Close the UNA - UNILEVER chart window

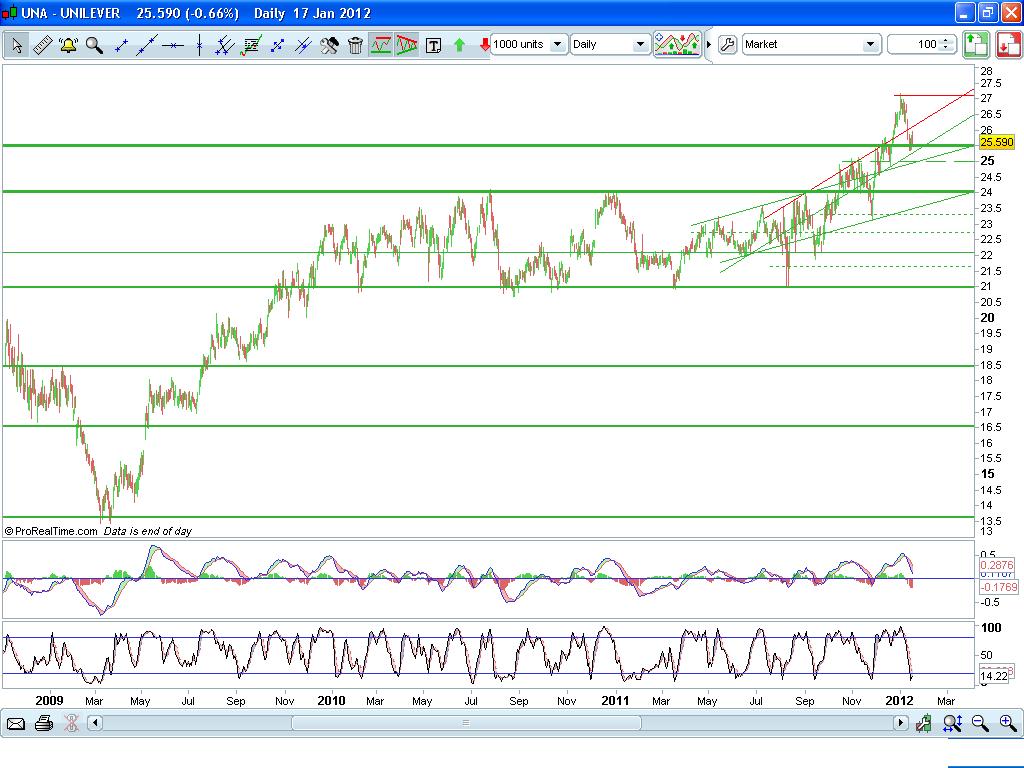point(1010,12)
